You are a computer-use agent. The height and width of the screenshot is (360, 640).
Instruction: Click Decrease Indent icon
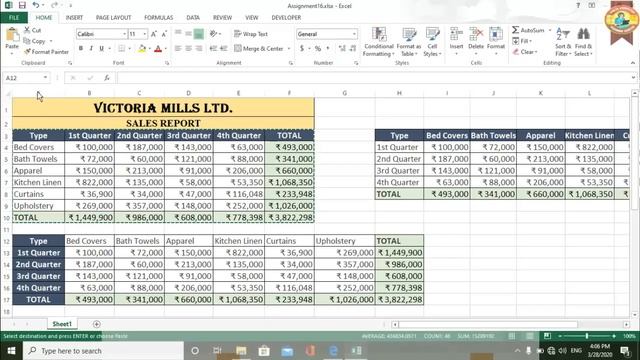click(x=213, y=49)
